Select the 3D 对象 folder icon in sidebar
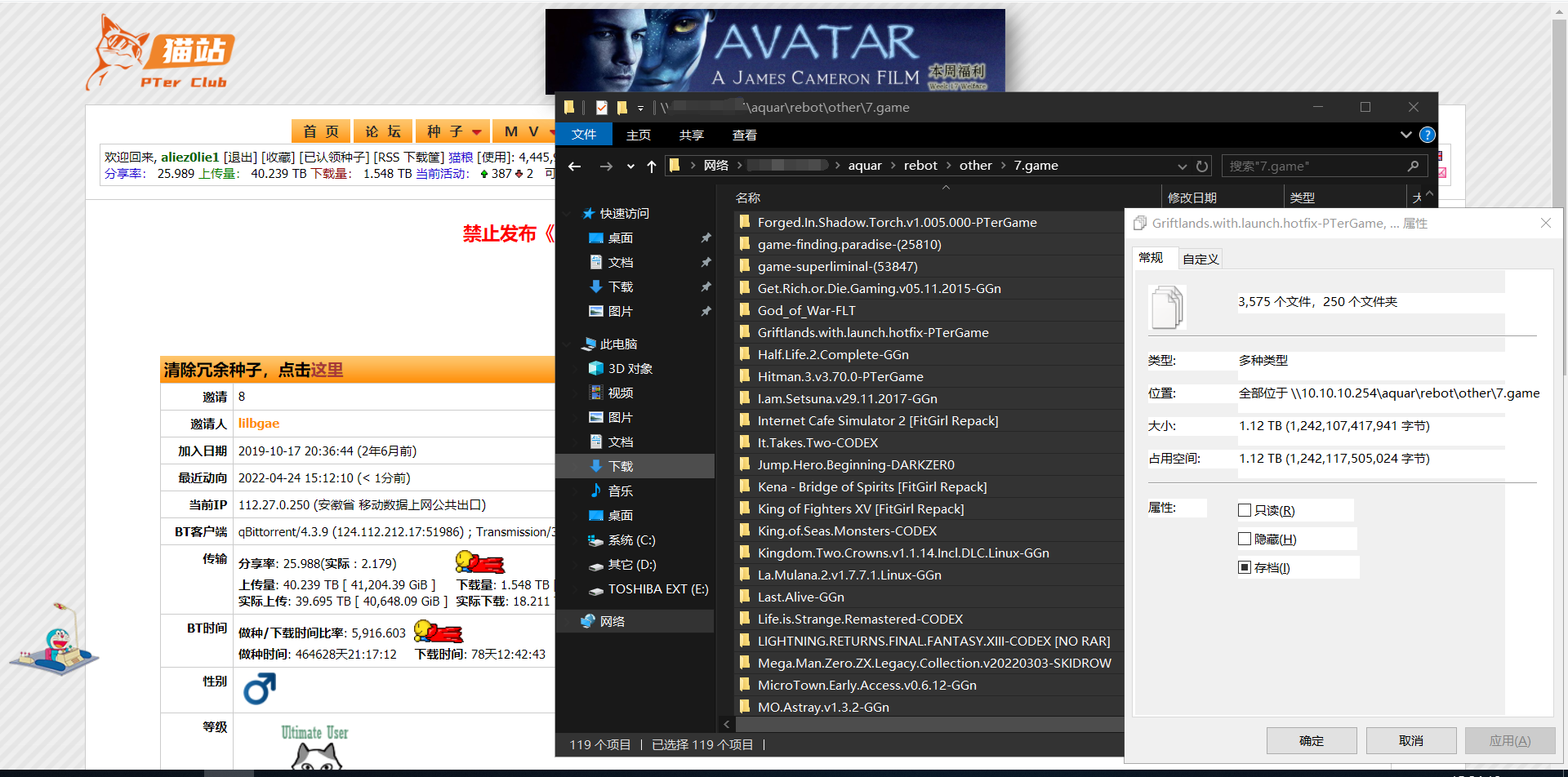The height and width of the screenshot is (777, 1568). tap(596, 368)
